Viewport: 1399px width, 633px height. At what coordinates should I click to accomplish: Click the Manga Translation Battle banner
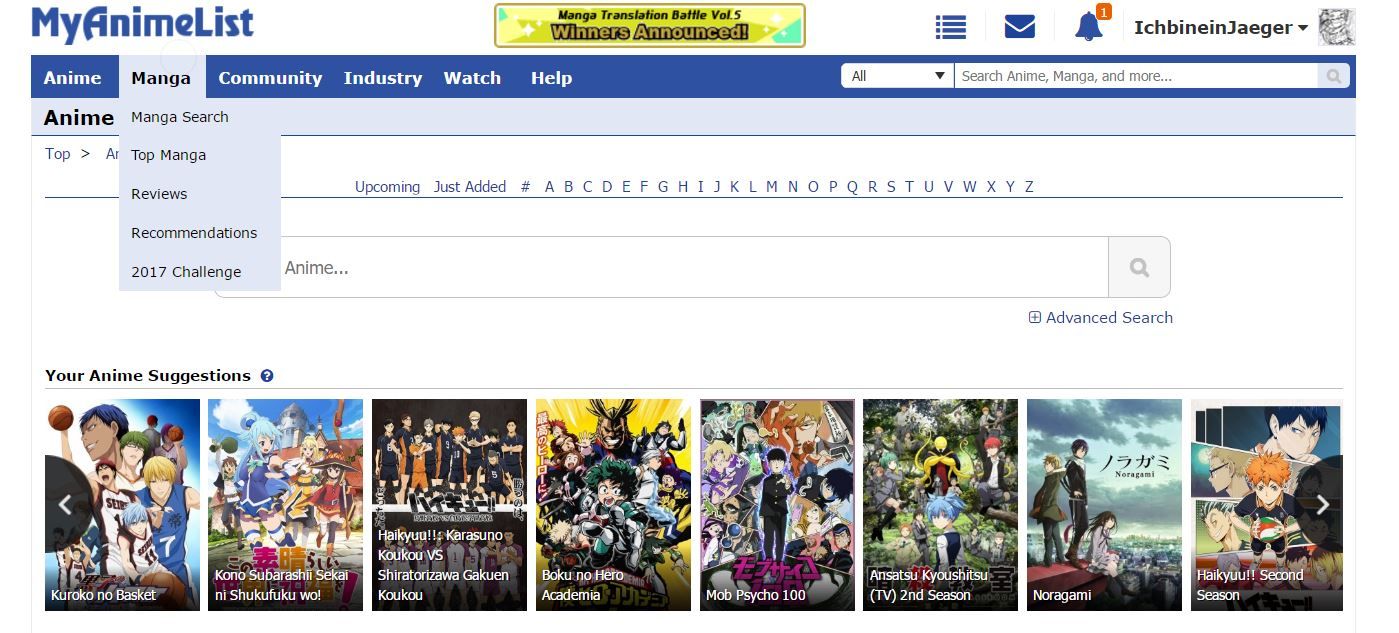point(649,25)
